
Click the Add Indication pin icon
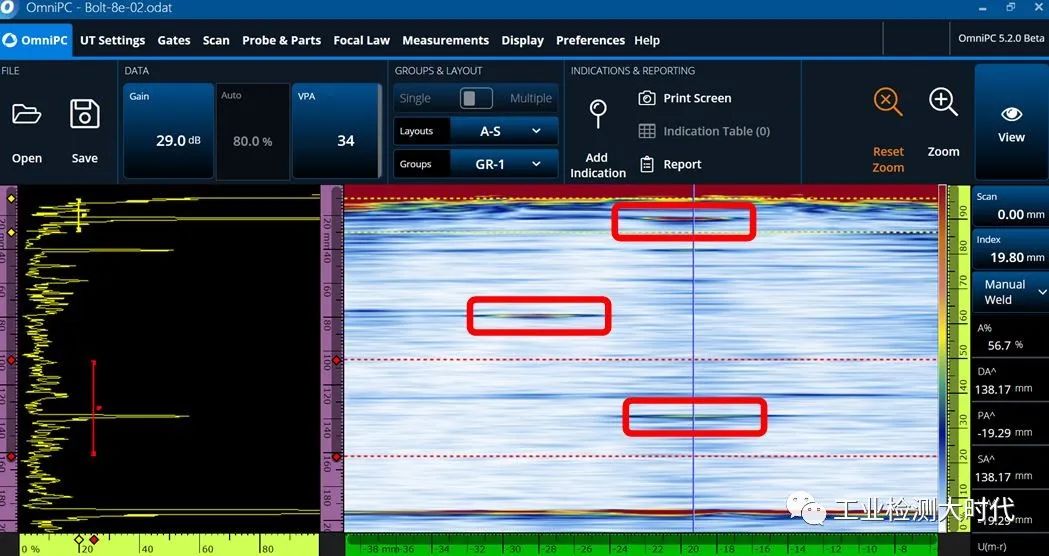(597, 114)
